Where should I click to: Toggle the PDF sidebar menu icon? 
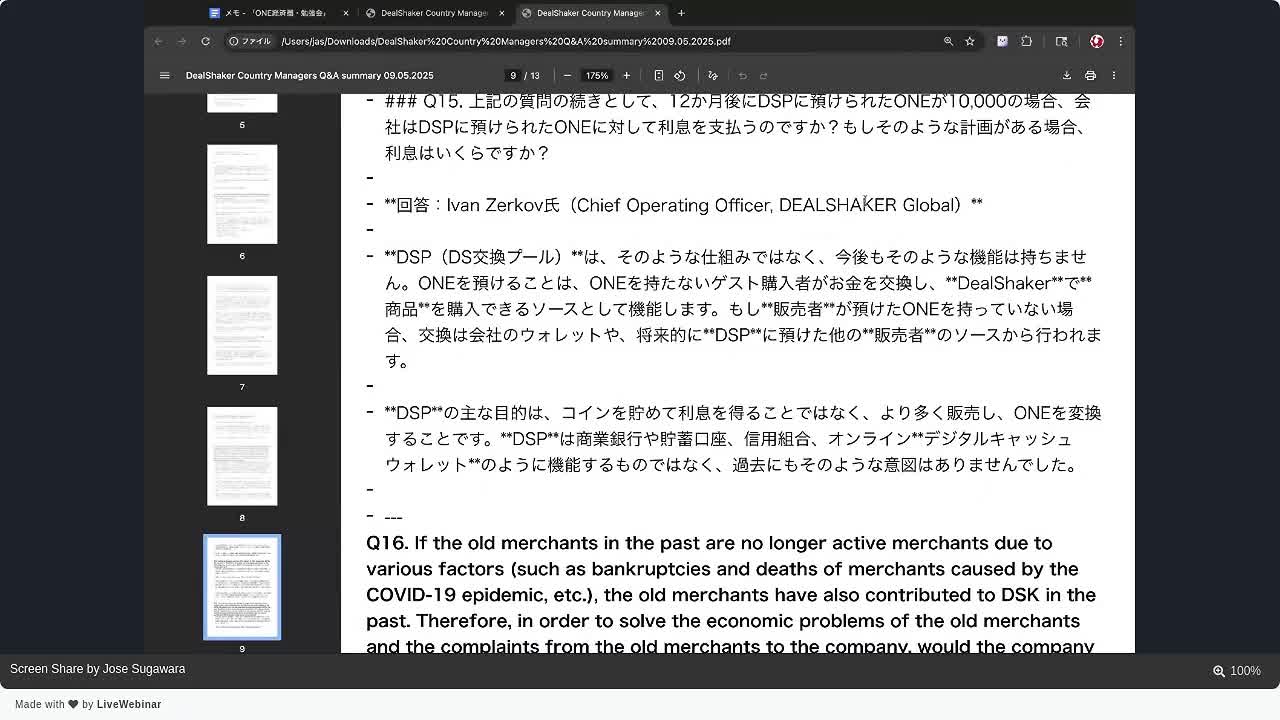pos(165,75)
